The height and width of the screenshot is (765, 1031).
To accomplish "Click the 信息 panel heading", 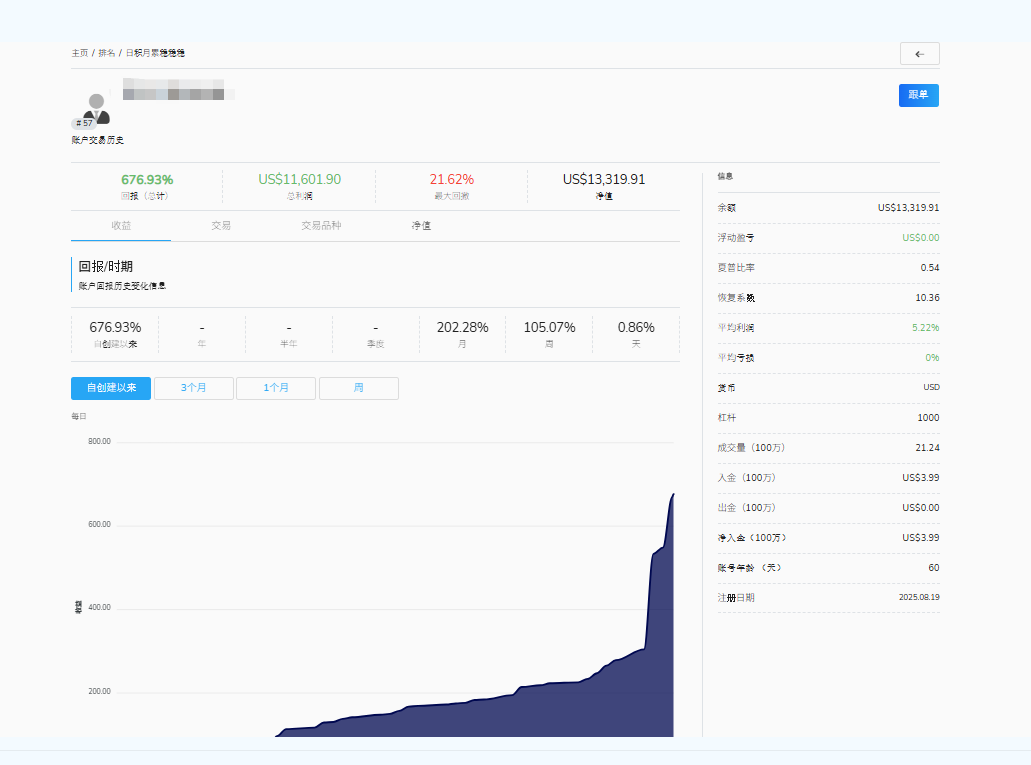I will (x=725, y=176).
